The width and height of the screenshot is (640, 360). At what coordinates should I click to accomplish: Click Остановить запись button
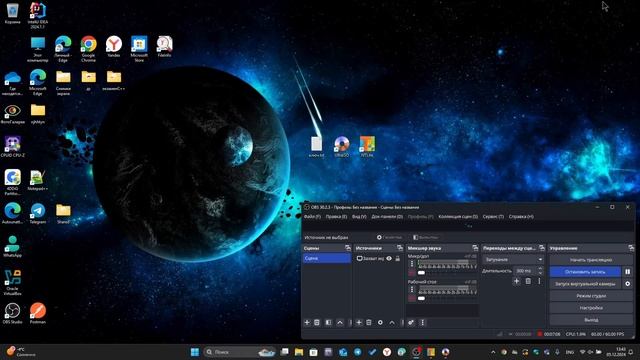coord(585,271)
